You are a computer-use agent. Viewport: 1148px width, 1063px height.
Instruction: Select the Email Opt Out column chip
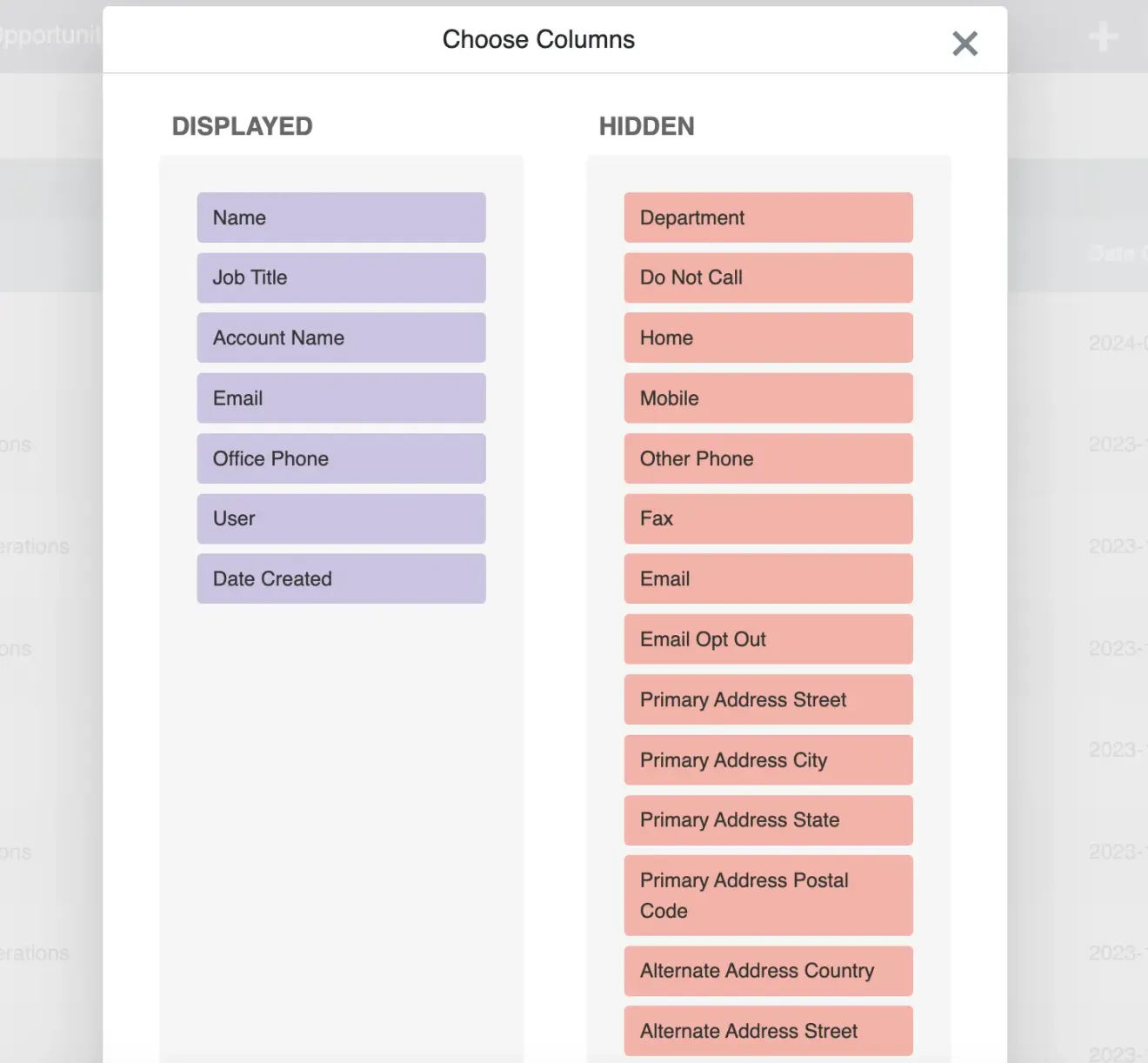click(x=768, y=638)
